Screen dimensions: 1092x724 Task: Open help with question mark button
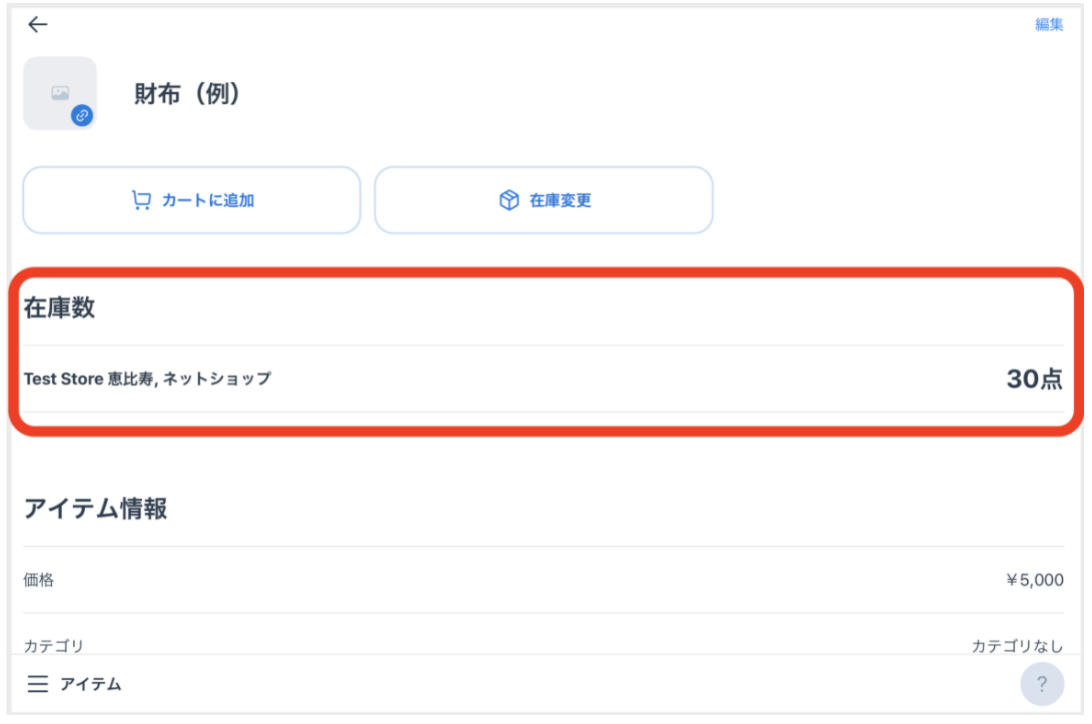coord(1042,684)
